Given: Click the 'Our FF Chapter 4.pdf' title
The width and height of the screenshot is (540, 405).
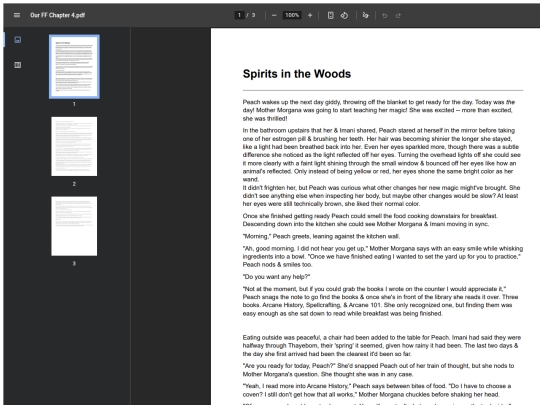Looking at the screenshot, I should 58,15.
